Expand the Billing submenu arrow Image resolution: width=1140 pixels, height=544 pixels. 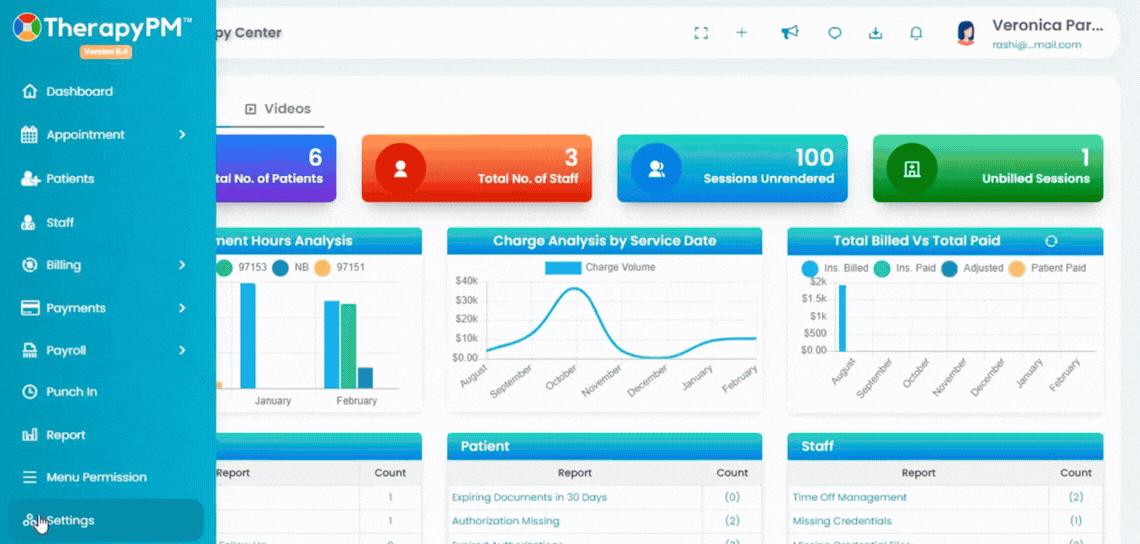(x=182, y=265)
